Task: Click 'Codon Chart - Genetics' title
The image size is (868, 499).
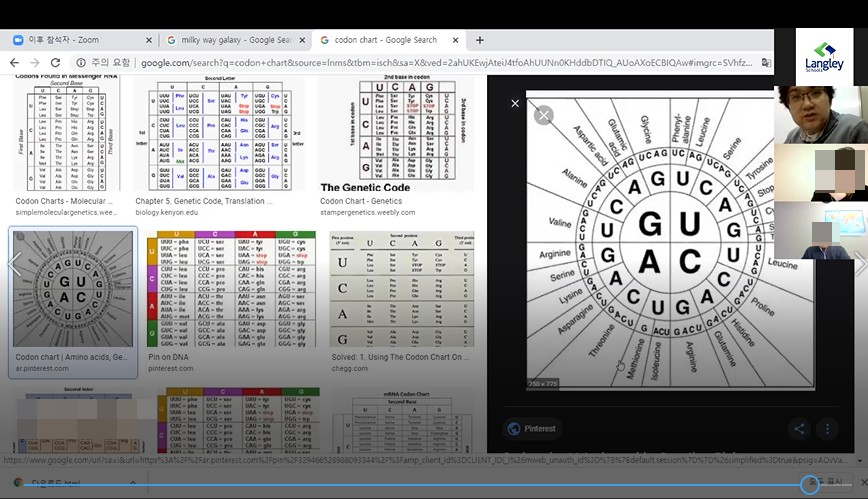Action: pos(361,201)
